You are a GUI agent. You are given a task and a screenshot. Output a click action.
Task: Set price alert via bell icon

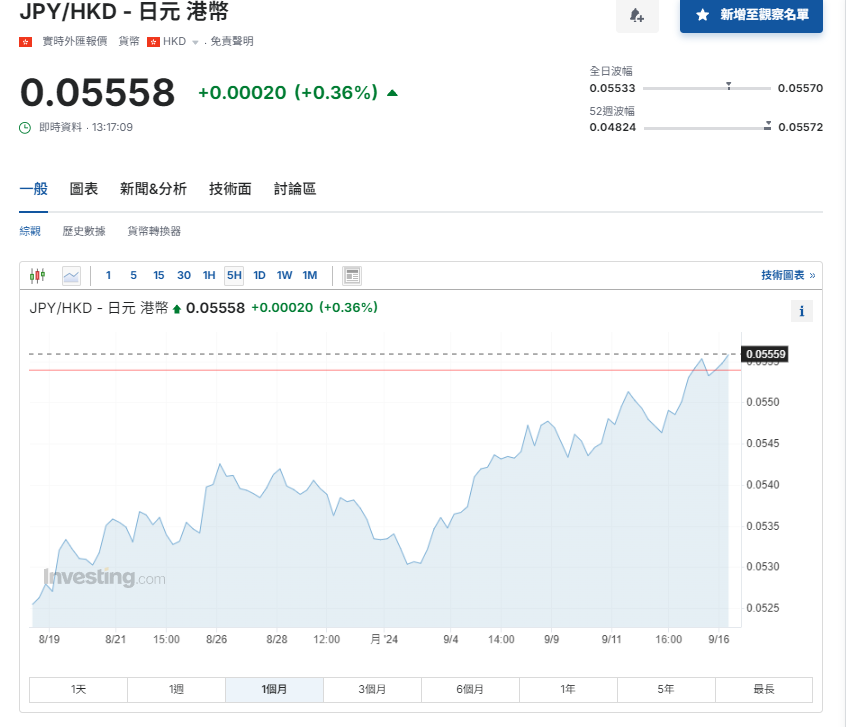tap(638, 17)
